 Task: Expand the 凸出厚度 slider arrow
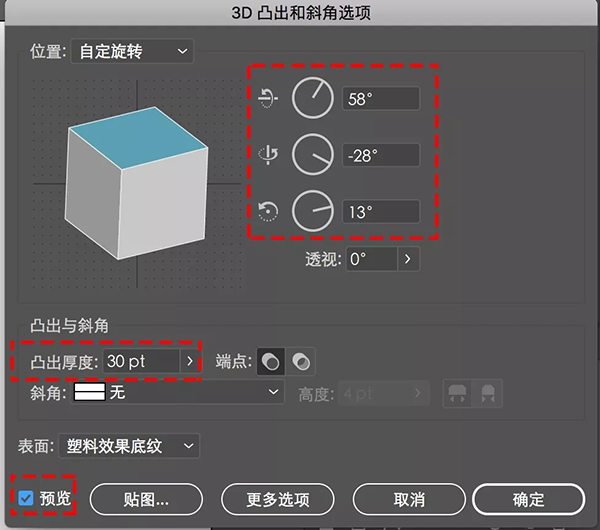[189, 361]
